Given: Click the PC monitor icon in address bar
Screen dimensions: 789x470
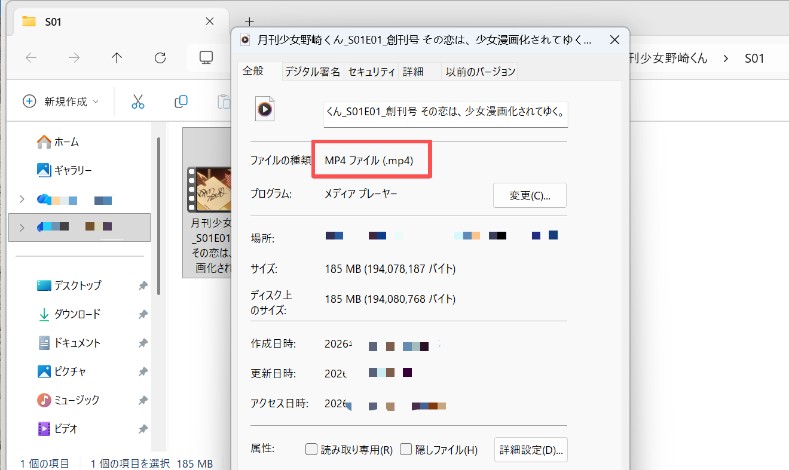Looking at the screenshot, I should [206, 57].
